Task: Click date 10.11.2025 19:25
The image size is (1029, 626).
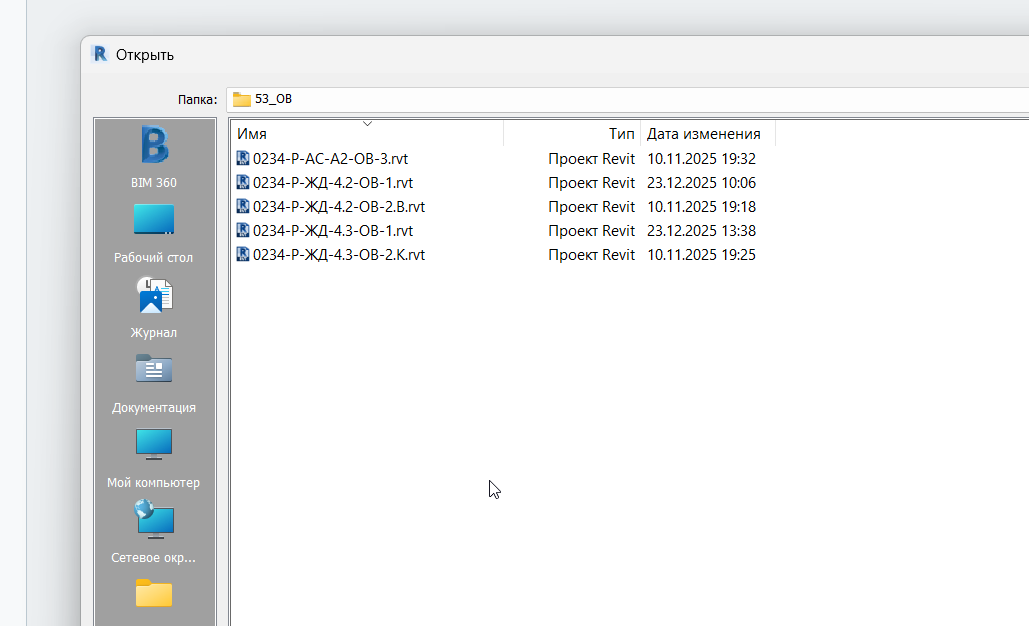Action: click(702, 255)
